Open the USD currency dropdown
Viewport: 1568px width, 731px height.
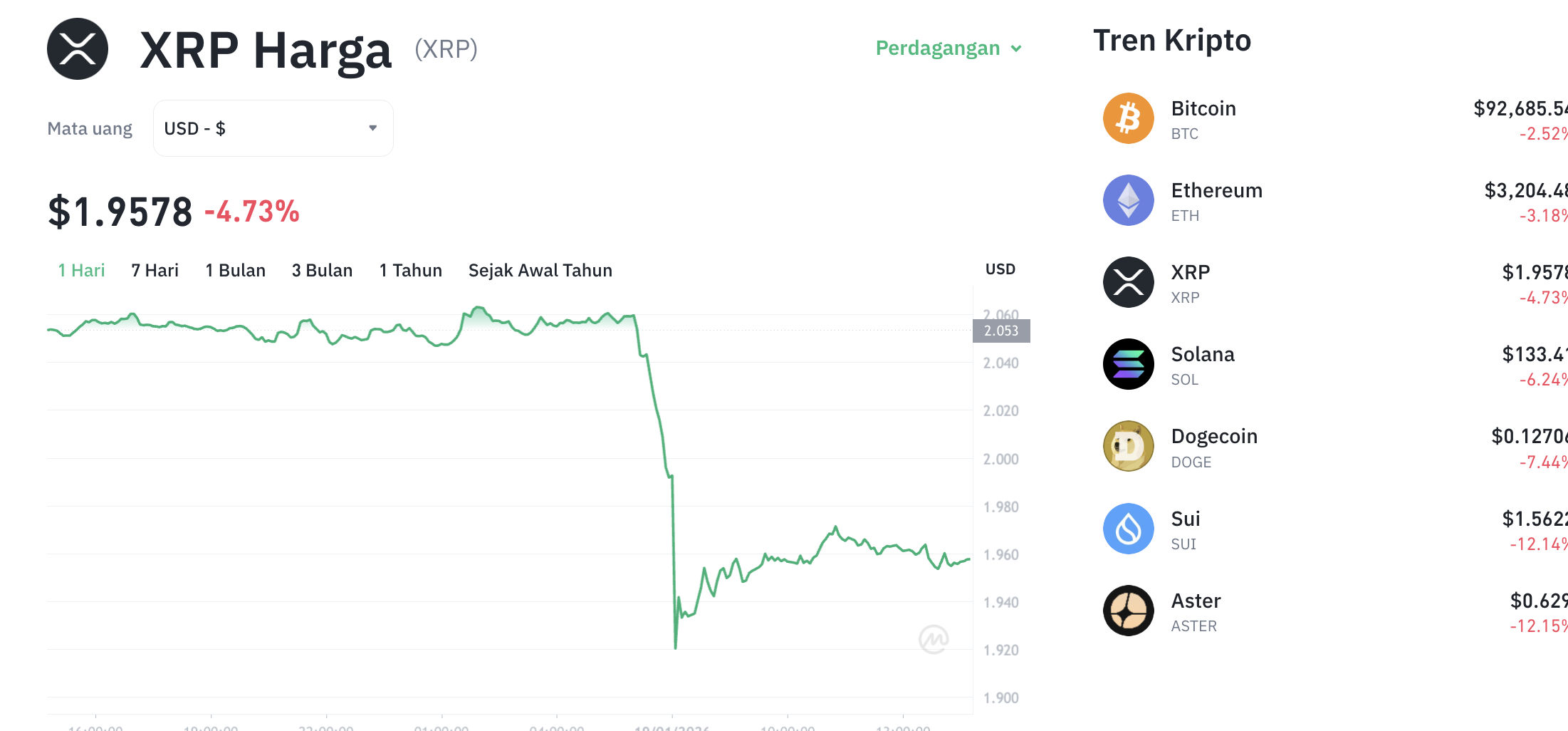tap(273, 128)
